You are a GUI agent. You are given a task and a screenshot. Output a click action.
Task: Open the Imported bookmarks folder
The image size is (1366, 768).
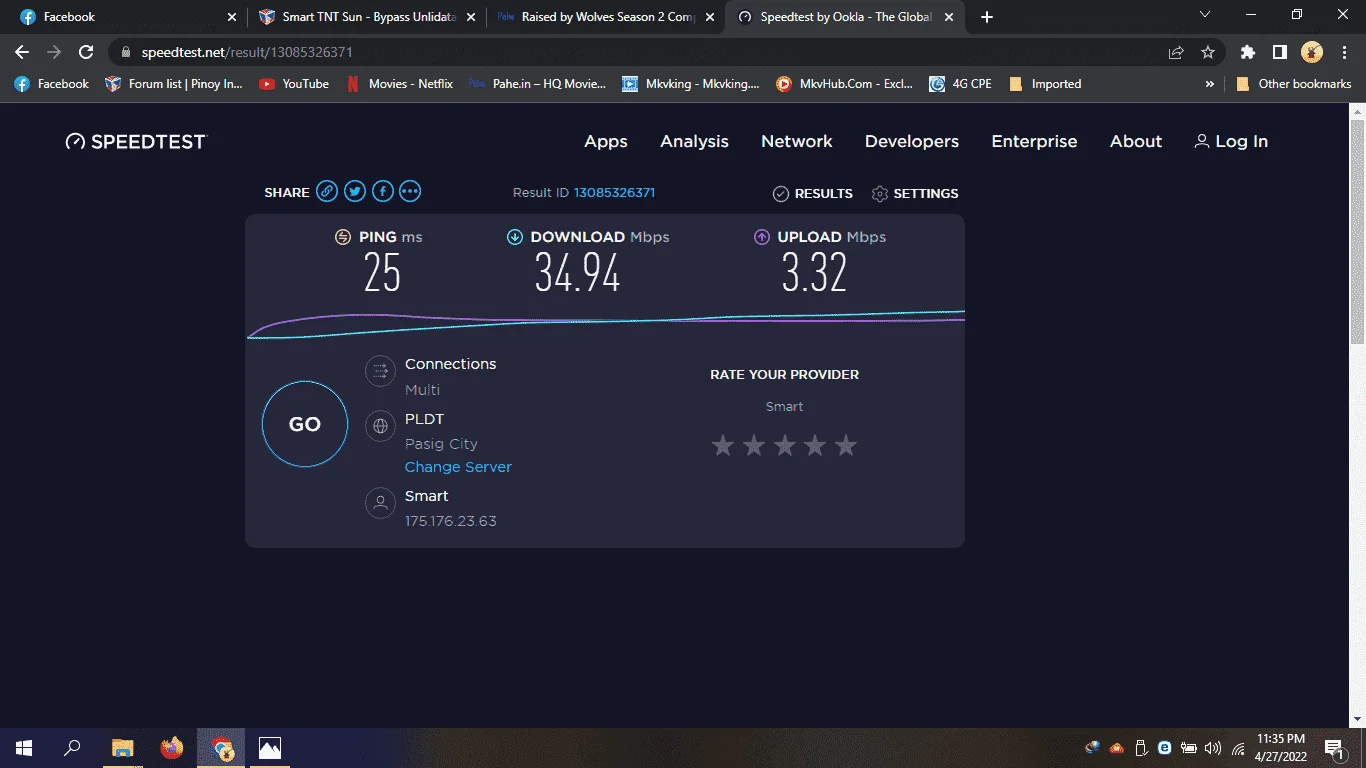[x=1045, y=84]
